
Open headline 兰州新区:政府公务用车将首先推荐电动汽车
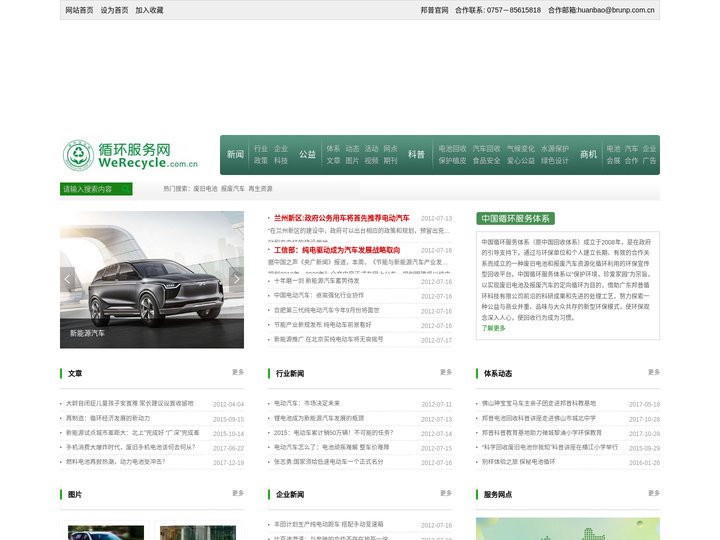(342, 218)
